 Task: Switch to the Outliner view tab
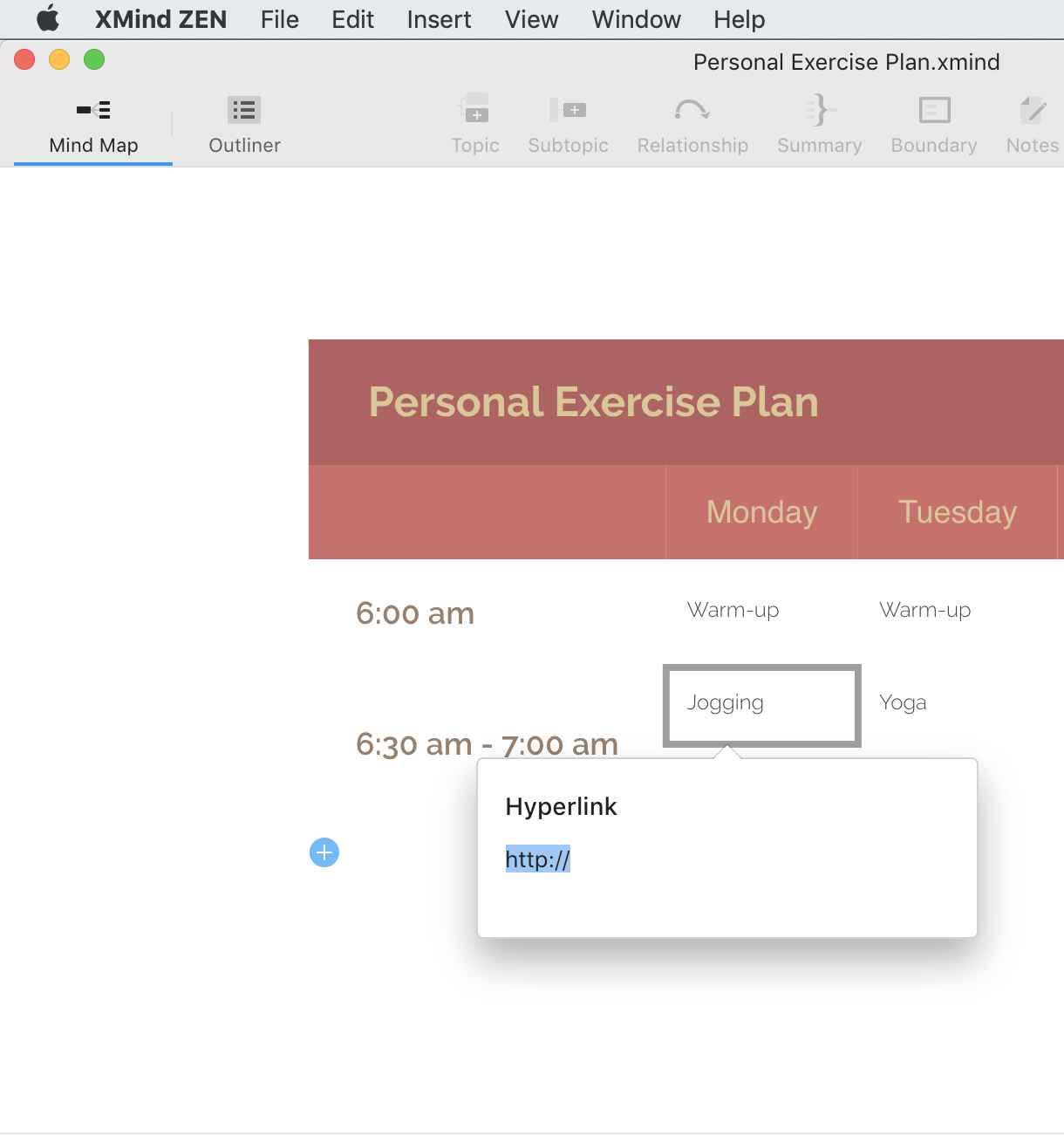pyautogui.click(x=244, y=125)
